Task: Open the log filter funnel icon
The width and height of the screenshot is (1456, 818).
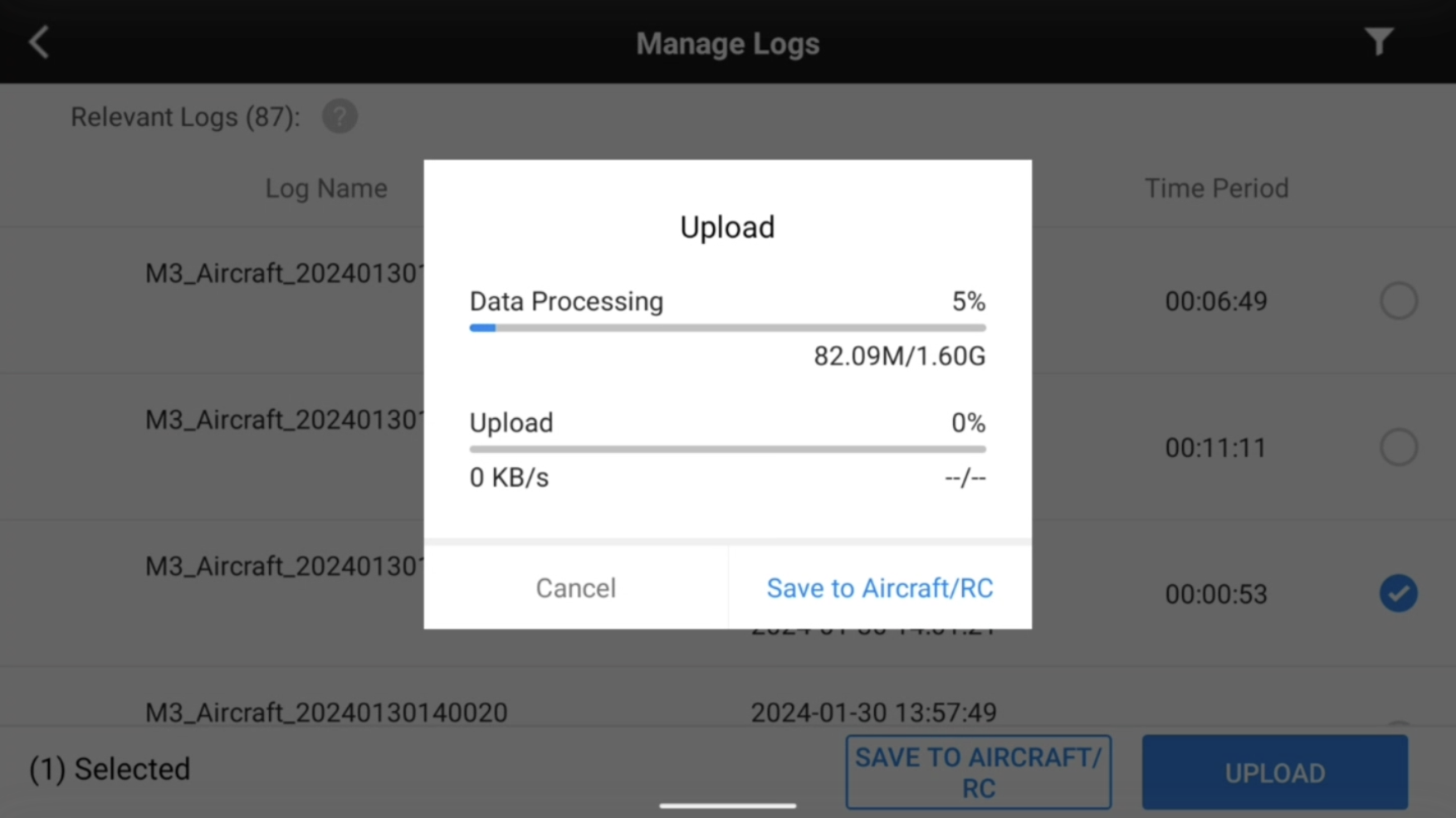Action: click(1379, 42)
